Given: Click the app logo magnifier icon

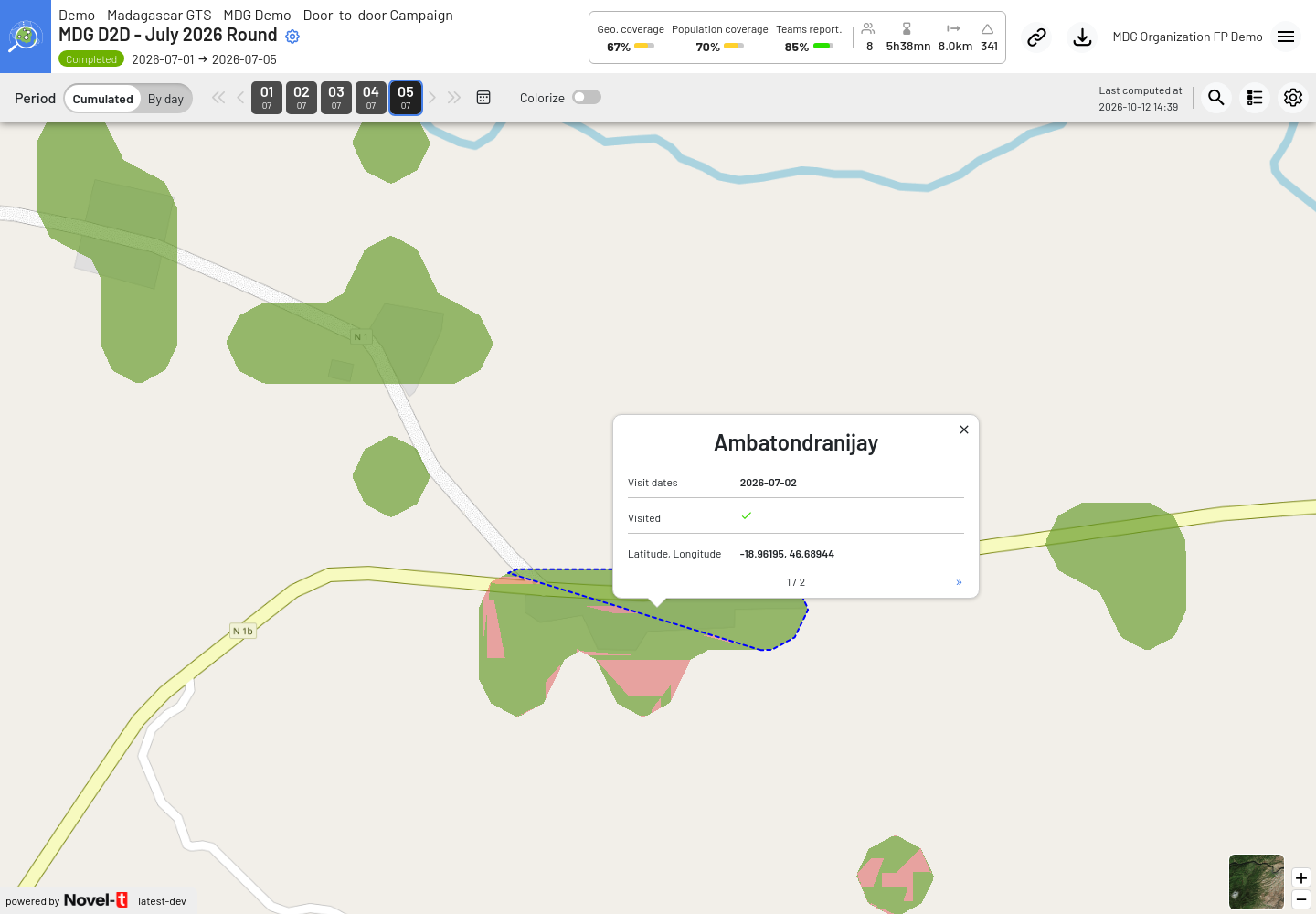Looking at the screenshot, I should click(x=26, y=37).
